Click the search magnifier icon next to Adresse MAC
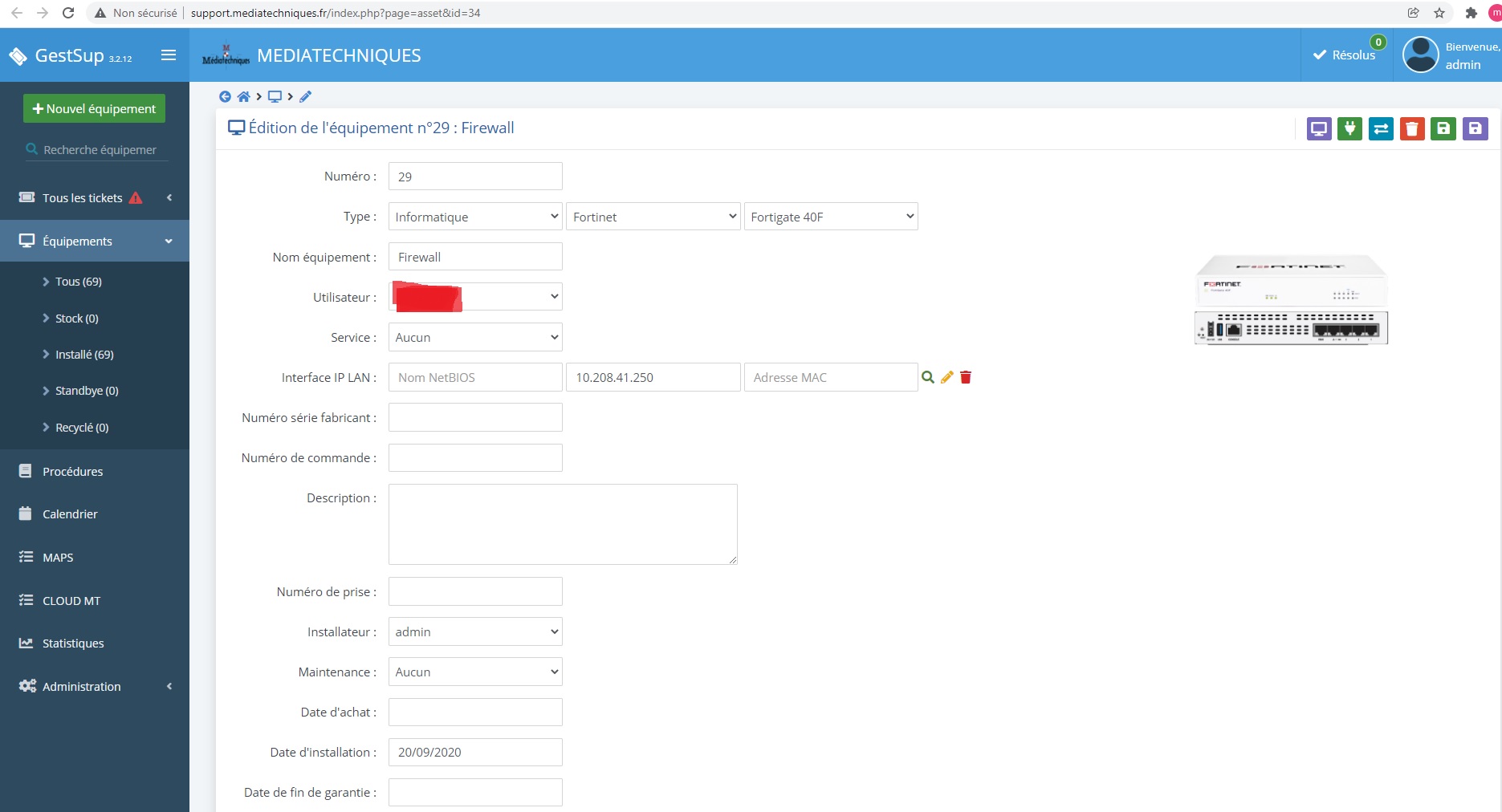Image resolution: width=1502 pixels, height=812 pixels. 927,377
